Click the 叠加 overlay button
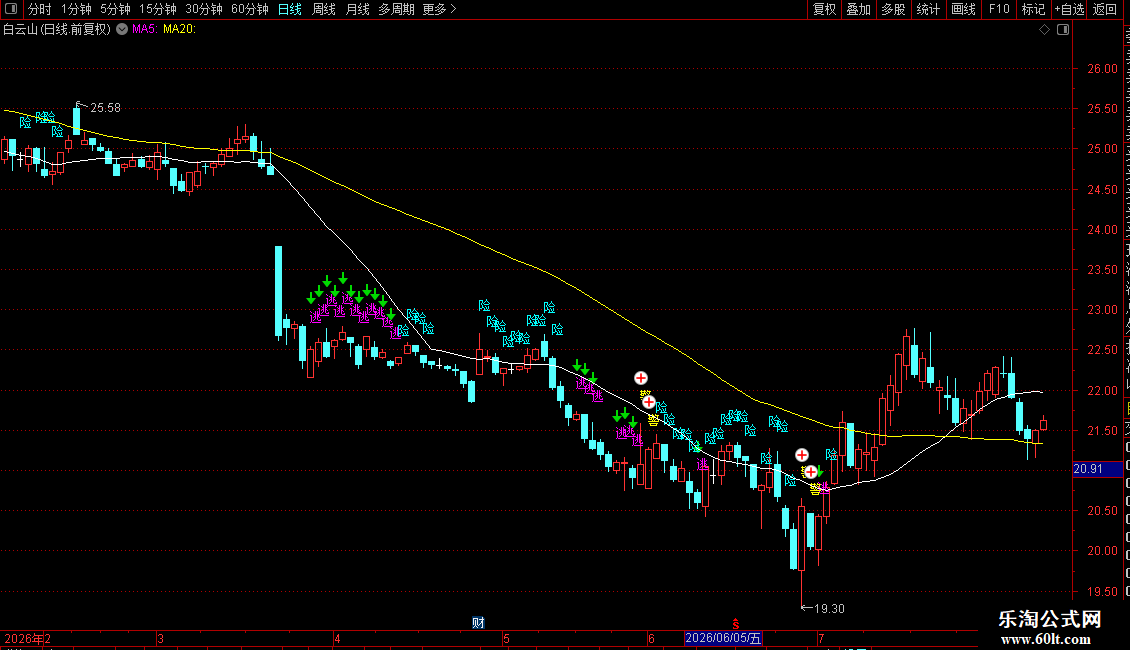The image size is (1130, 650). pos(858,9)
